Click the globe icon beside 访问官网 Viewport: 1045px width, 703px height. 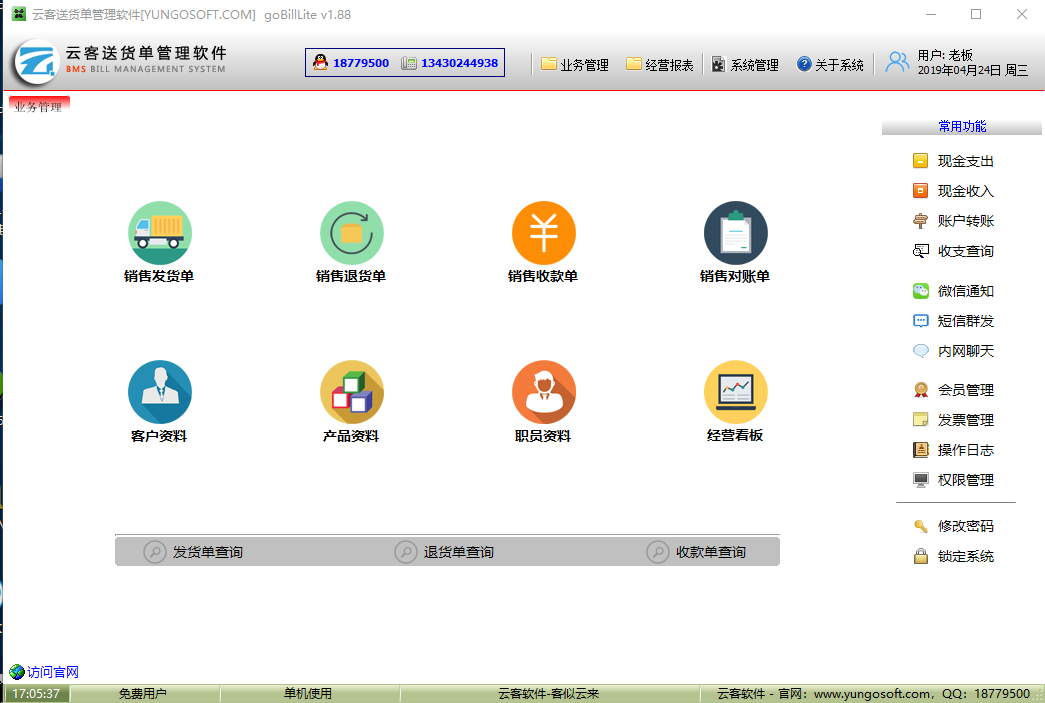[x=17, y=672]
